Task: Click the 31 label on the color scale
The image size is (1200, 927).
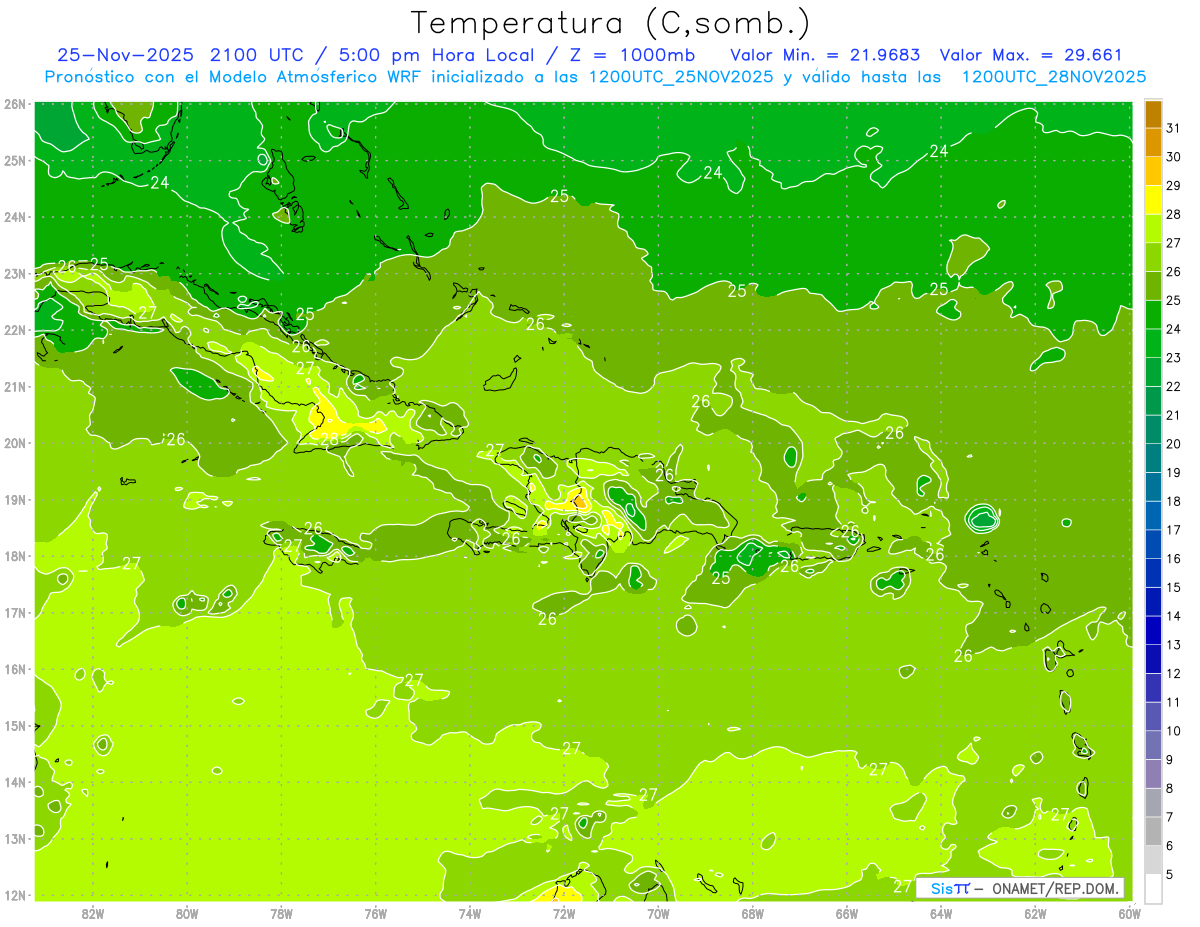Action: (x=1174, y=128)
